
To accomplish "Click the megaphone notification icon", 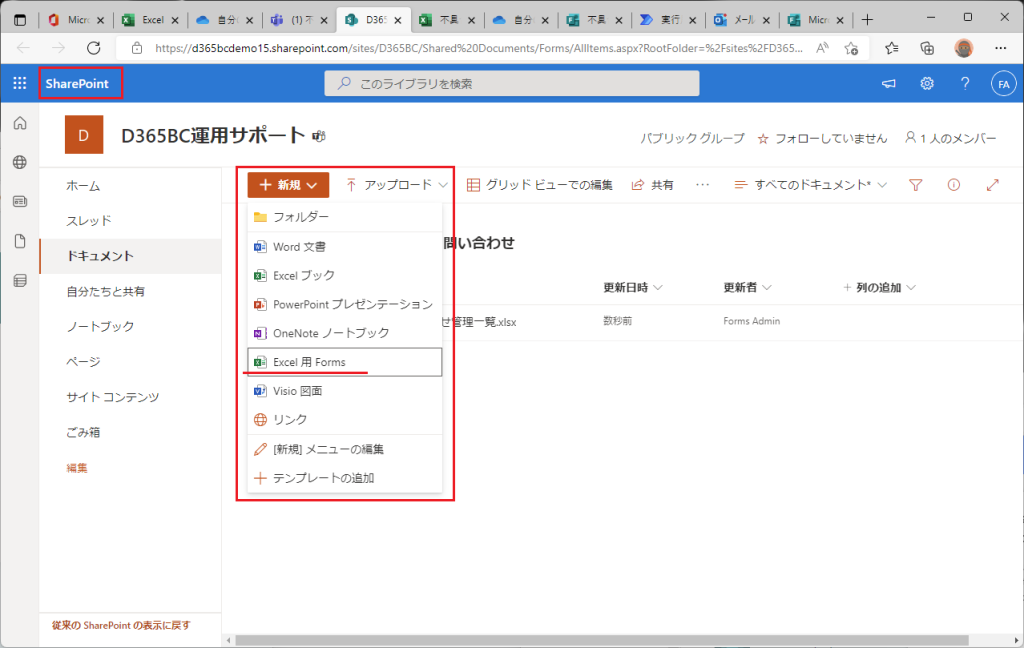I will click(x=888, y=84).
